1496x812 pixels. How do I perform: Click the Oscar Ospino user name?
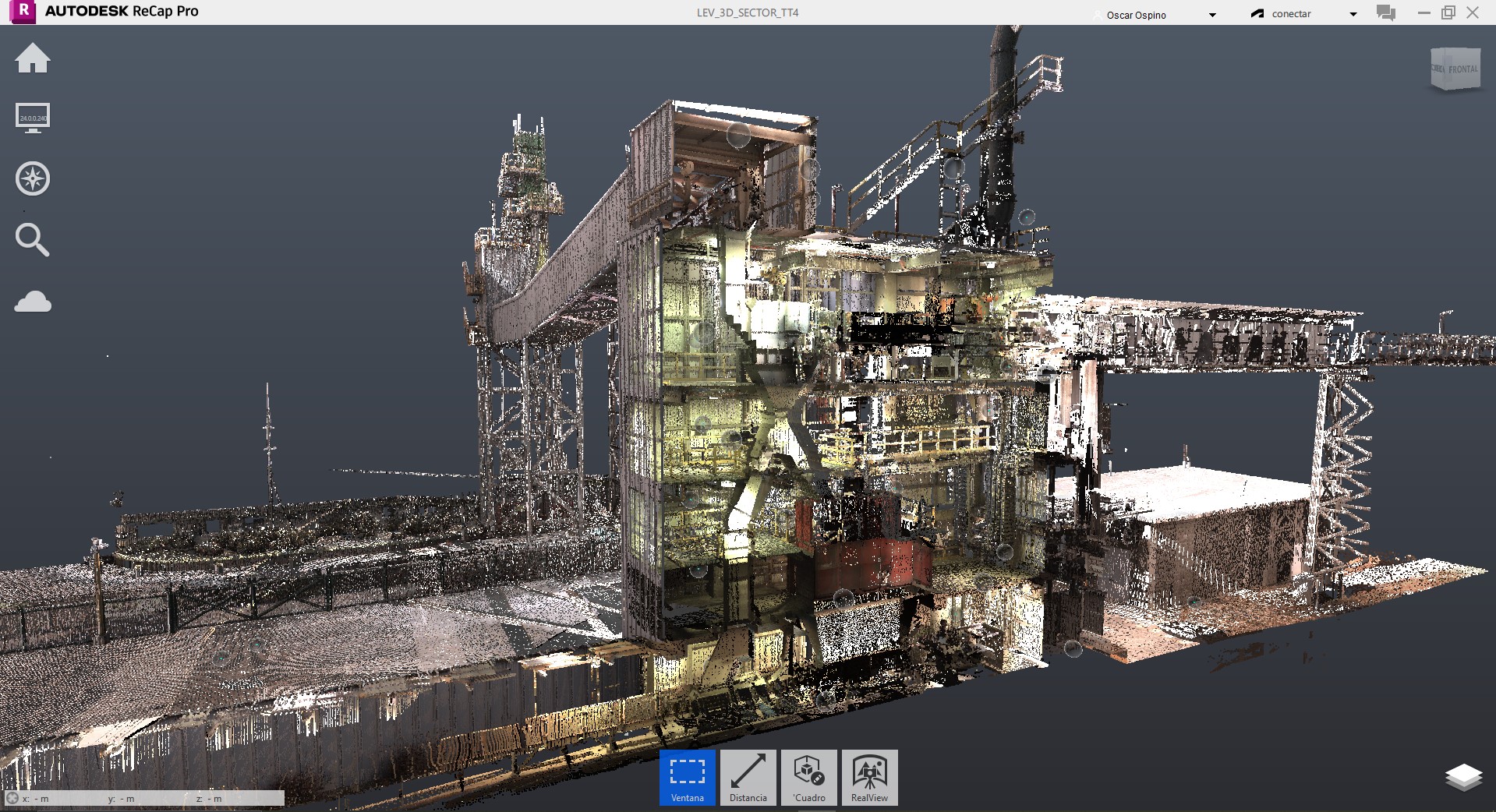coord(1136,15)
